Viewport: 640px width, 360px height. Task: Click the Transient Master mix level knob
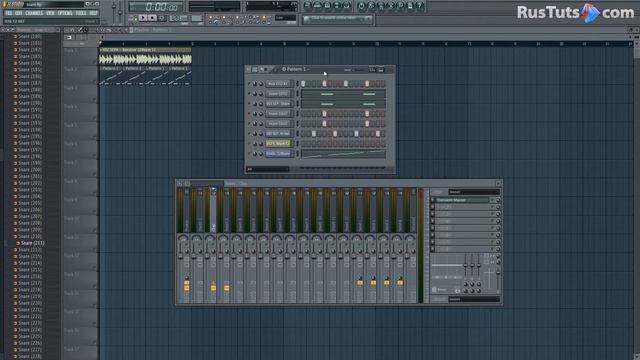click(x=498, y=200)
